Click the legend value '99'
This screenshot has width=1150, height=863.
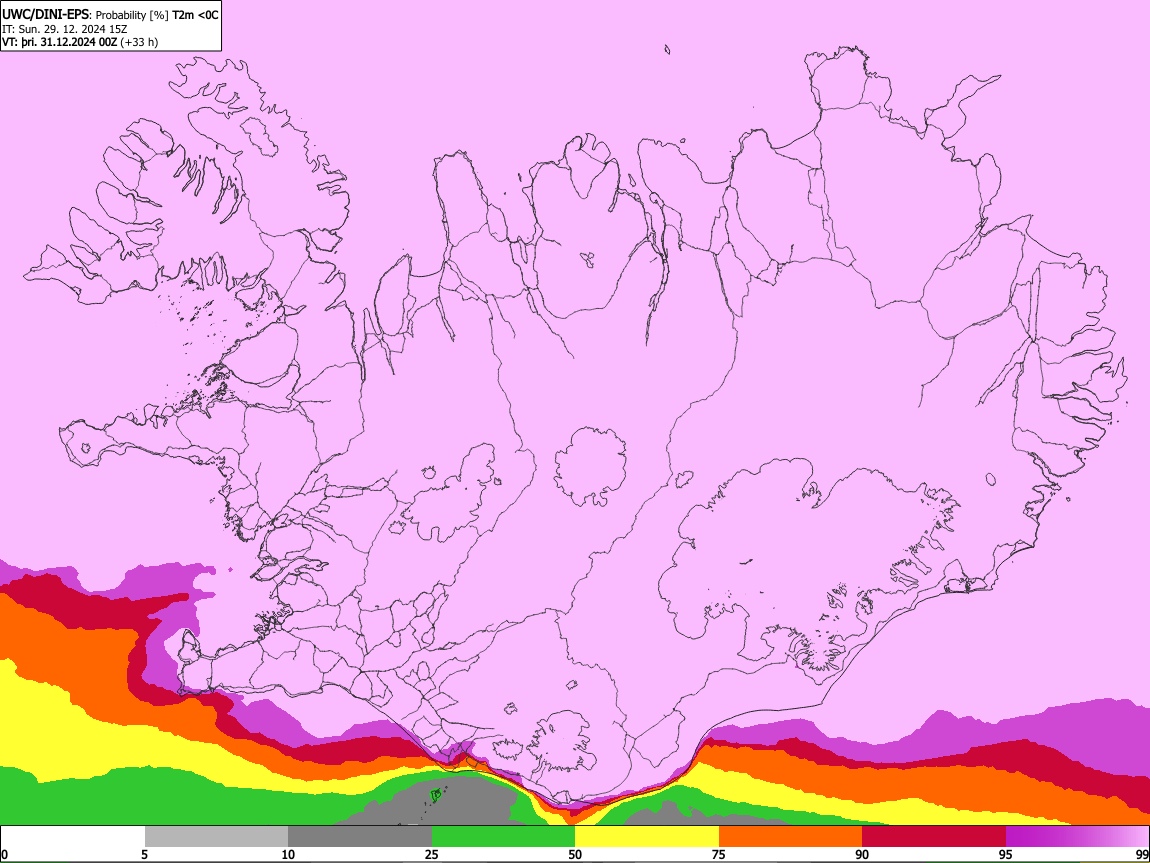click(x=1141, y=855)
